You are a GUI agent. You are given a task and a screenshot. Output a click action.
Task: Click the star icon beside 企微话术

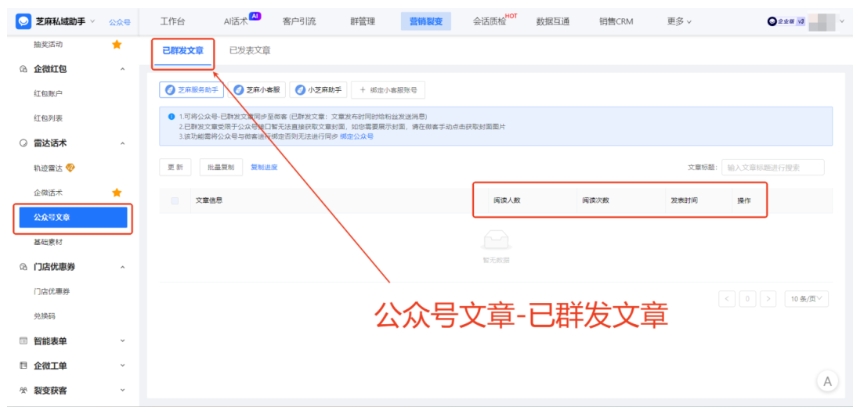(117, 192)
